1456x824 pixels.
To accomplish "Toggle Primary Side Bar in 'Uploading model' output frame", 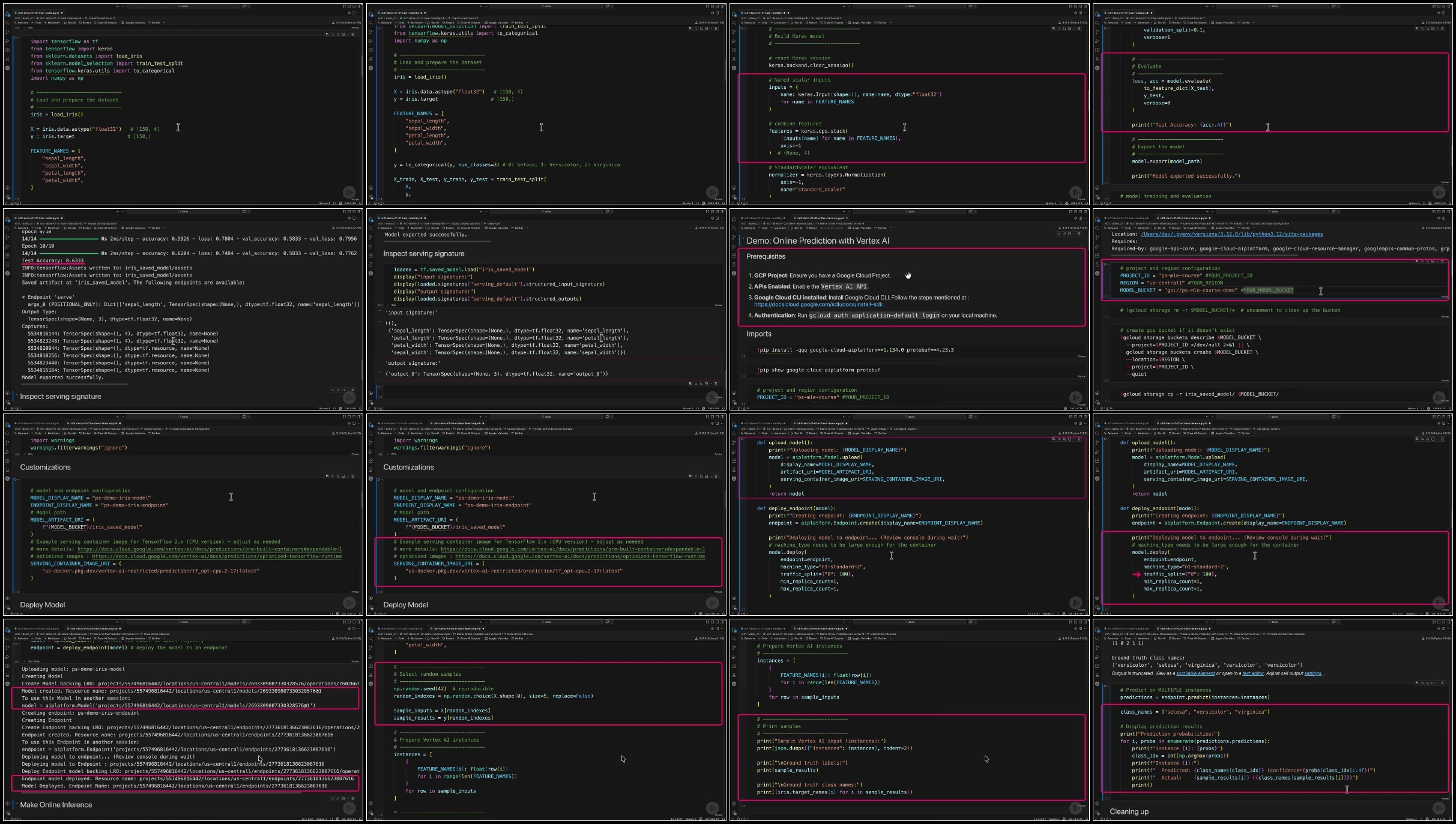I will (349, 622).
